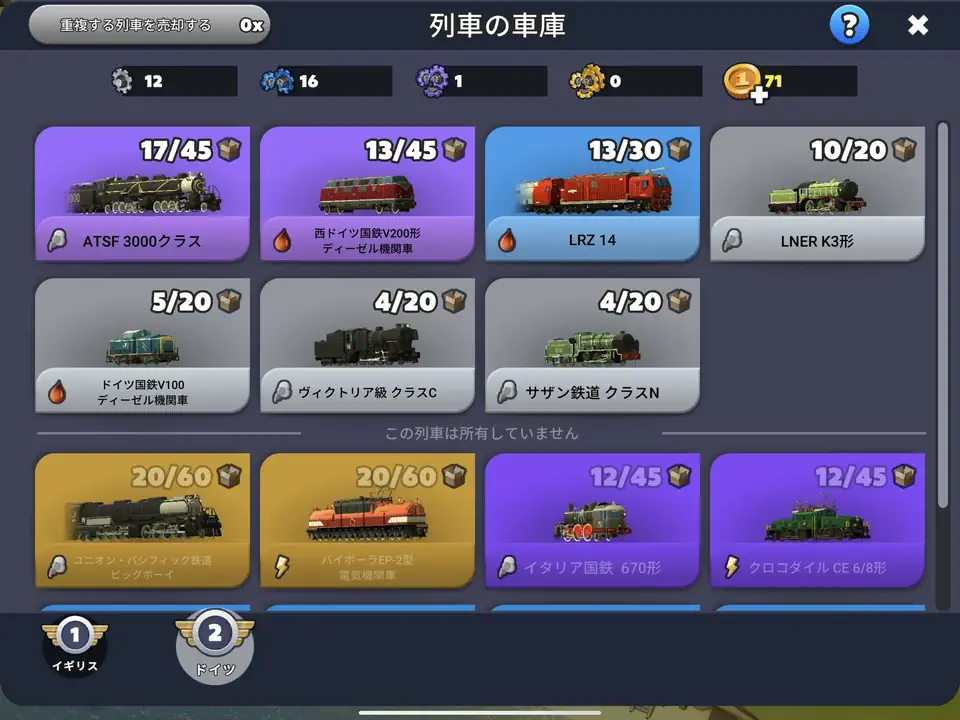The height and width of the screenshot is (720, 960).
Task: Switch to the ドイツ region tab
Action: pyautogui.click(x=214, y=646)
